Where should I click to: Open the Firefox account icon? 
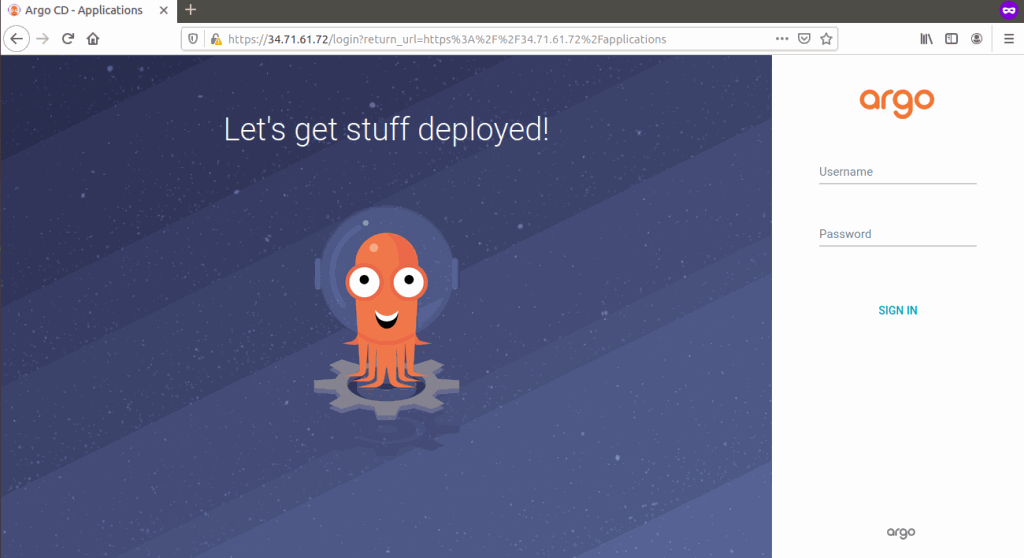point(976,39)
